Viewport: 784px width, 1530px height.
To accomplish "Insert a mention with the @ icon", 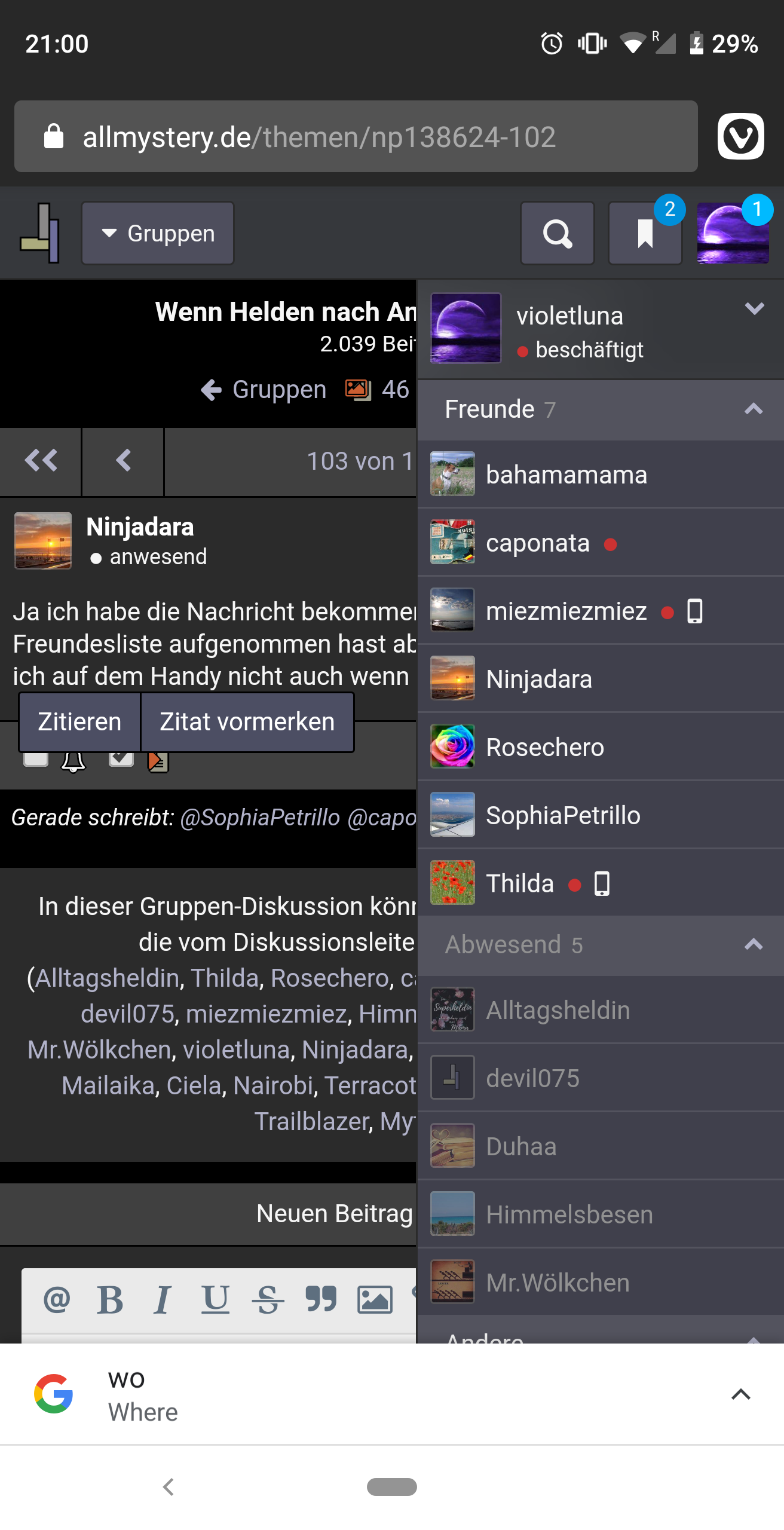I will (x=57, y=1299).
